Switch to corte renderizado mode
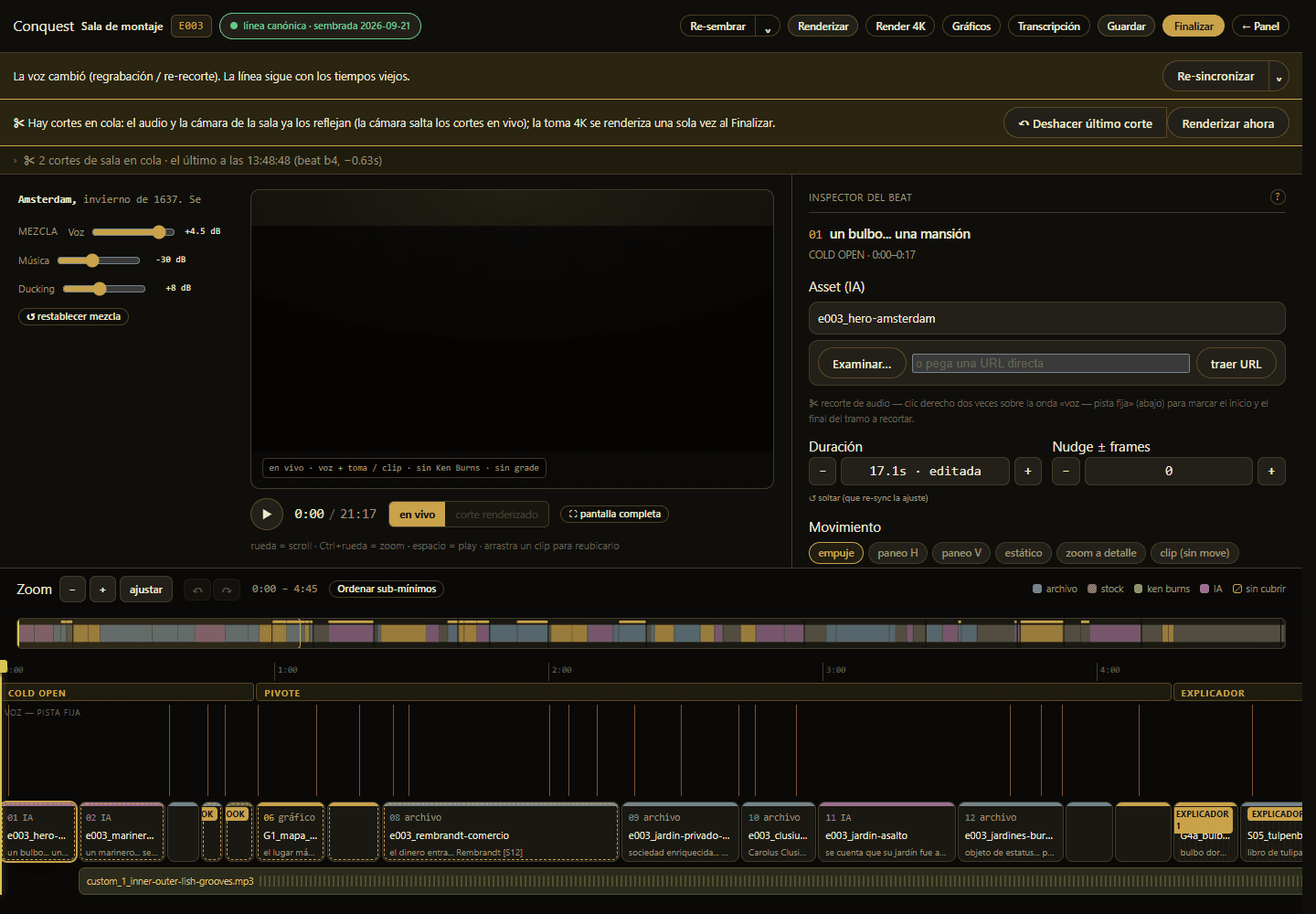Image resolution: width=1316 pixels, height=914 pixels. [x=496, y=515]
